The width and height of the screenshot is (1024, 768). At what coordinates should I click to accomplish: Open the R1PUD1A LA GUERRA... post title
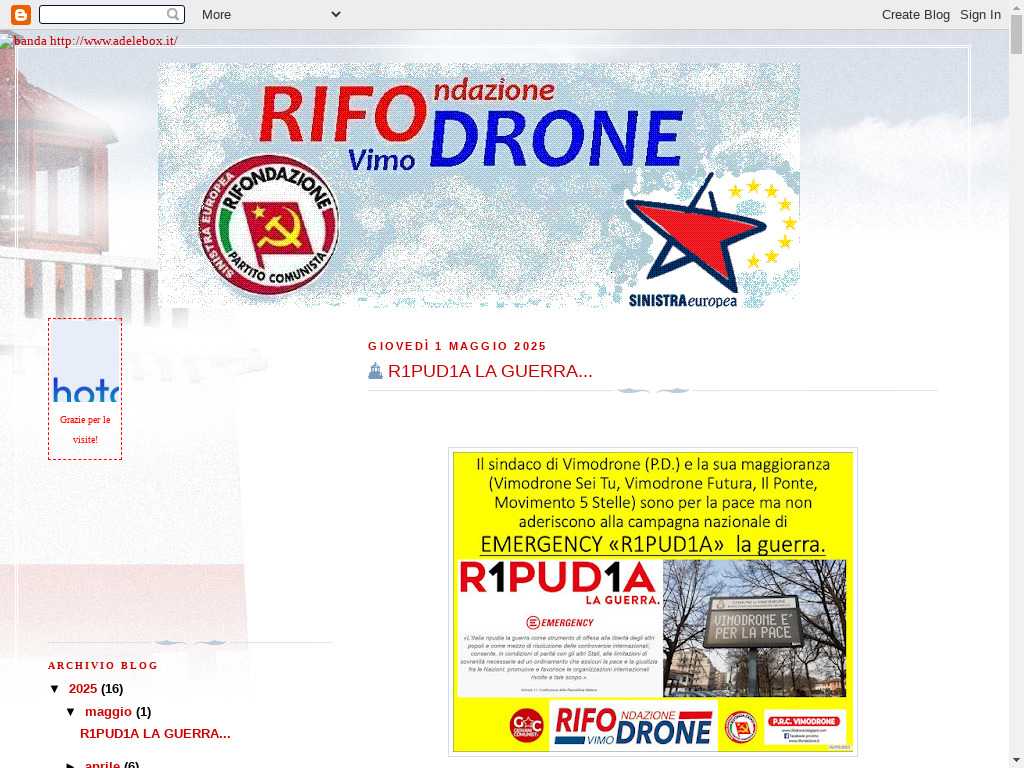tap(490, 371)
